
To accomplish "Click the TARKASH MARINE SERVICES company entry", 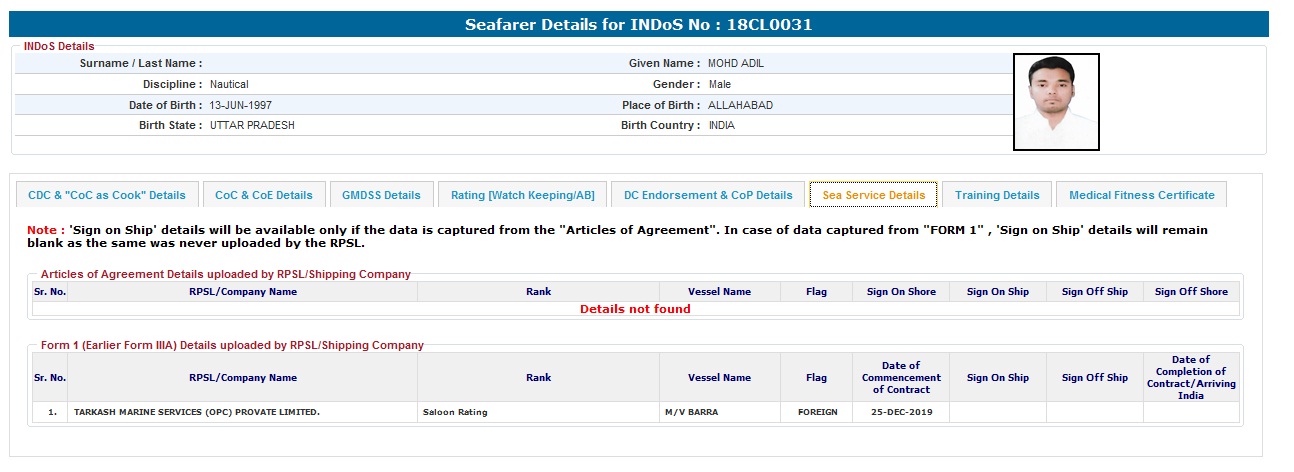I will click(197, 412).
